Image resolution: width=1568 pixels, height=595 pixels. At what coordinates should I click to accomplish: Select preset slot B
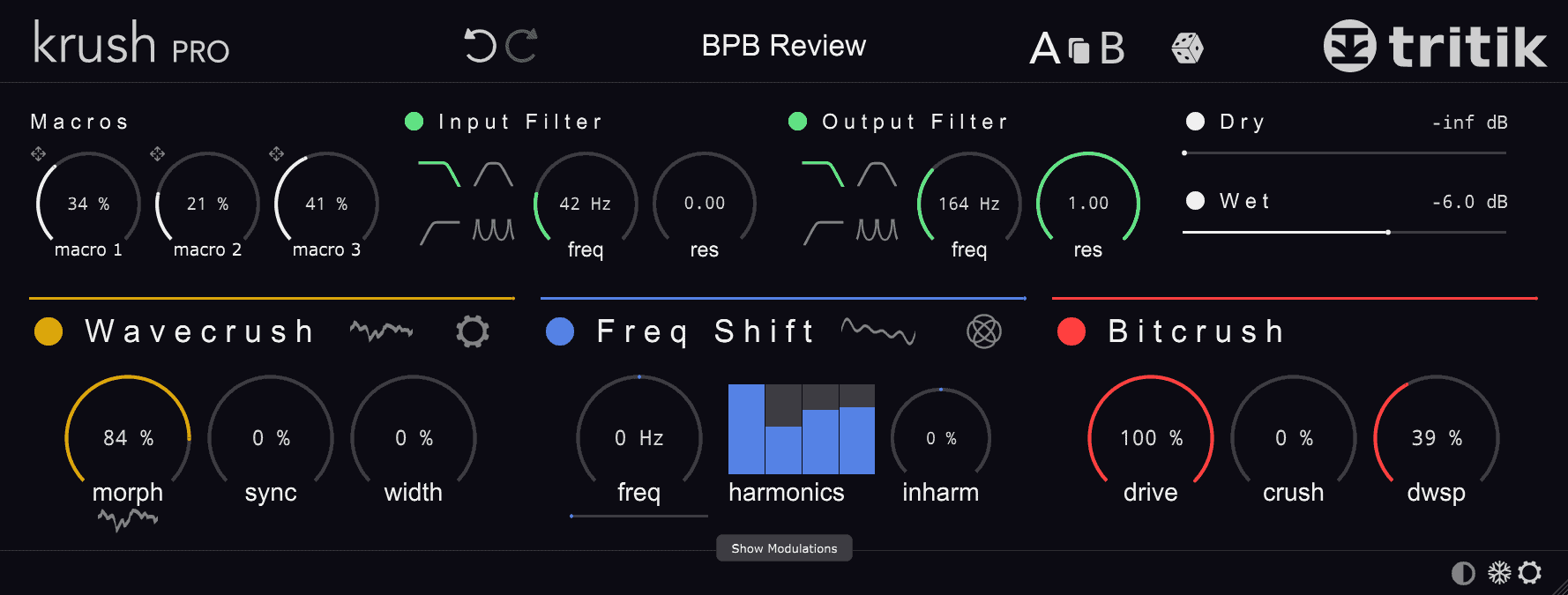tap(1113, 48)
